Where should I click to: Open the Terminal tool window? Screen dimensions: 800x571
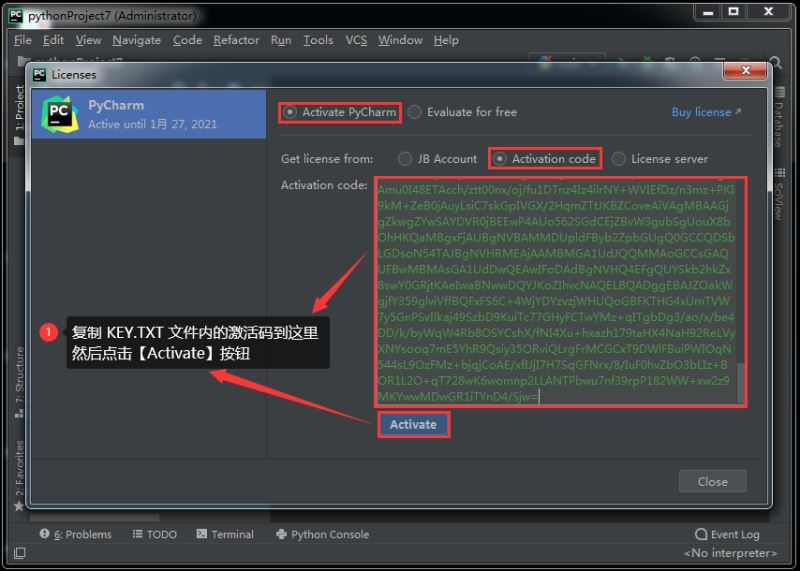pyautogui.click(x=225, y=535)
